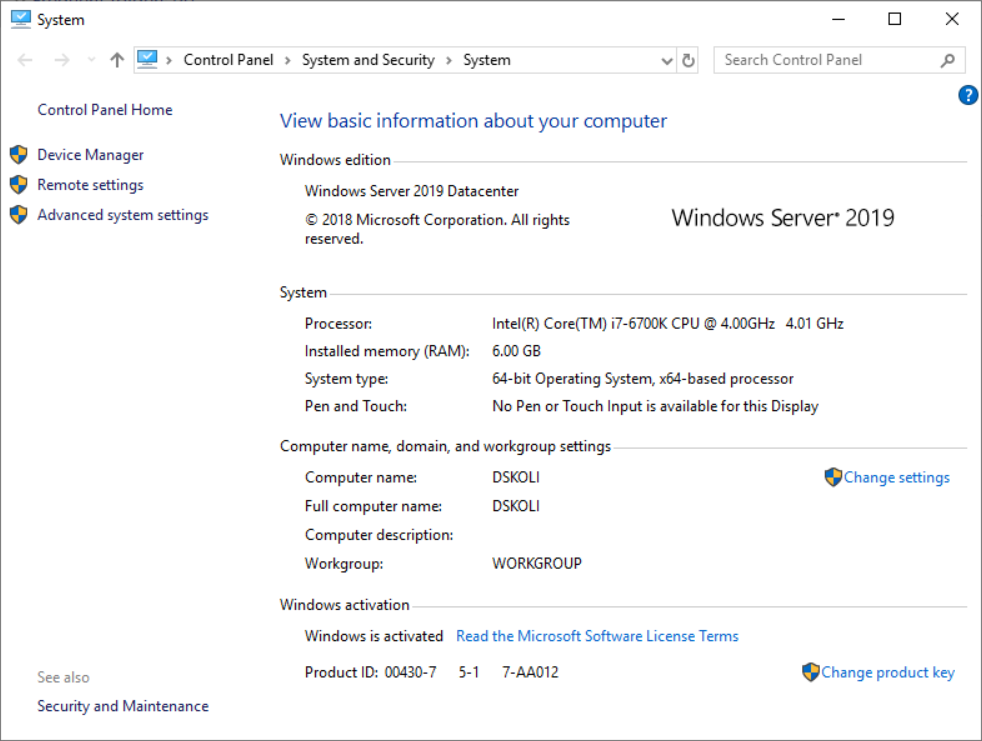Screen dimensions: 982x741
Task: Click the Windows Server 2019 logo
Action: tap(783, 217)
